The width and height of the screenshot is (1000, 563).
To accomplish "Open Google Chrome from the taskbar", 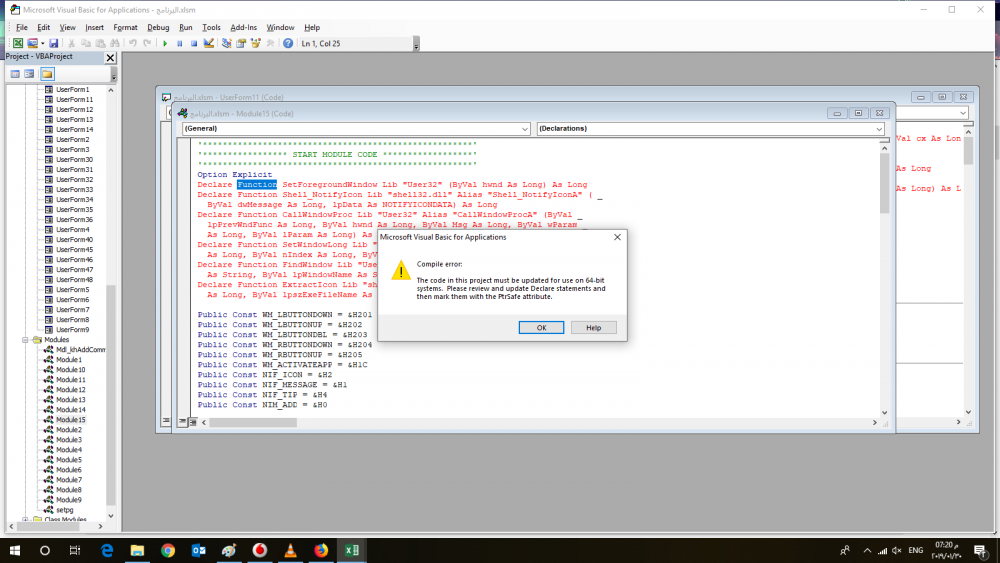I will click(x=168, y=550).
